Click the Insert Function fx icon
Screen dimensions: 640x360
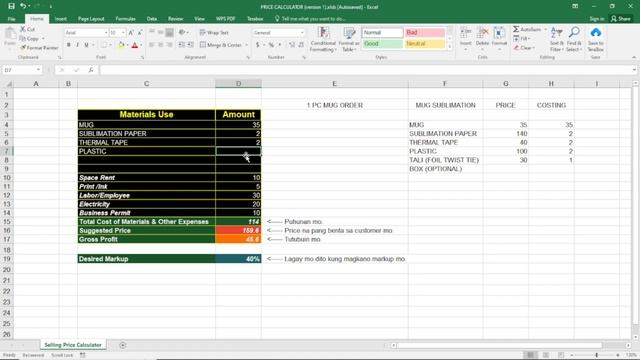point(91,70)
